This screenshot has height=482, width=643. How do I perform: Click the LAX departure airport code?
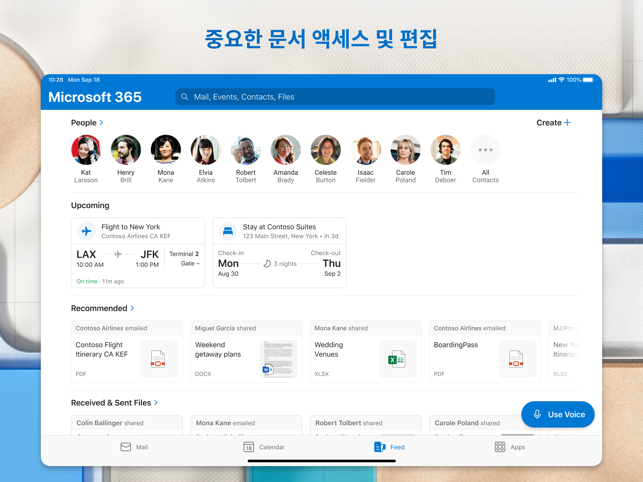pos(86,254)
